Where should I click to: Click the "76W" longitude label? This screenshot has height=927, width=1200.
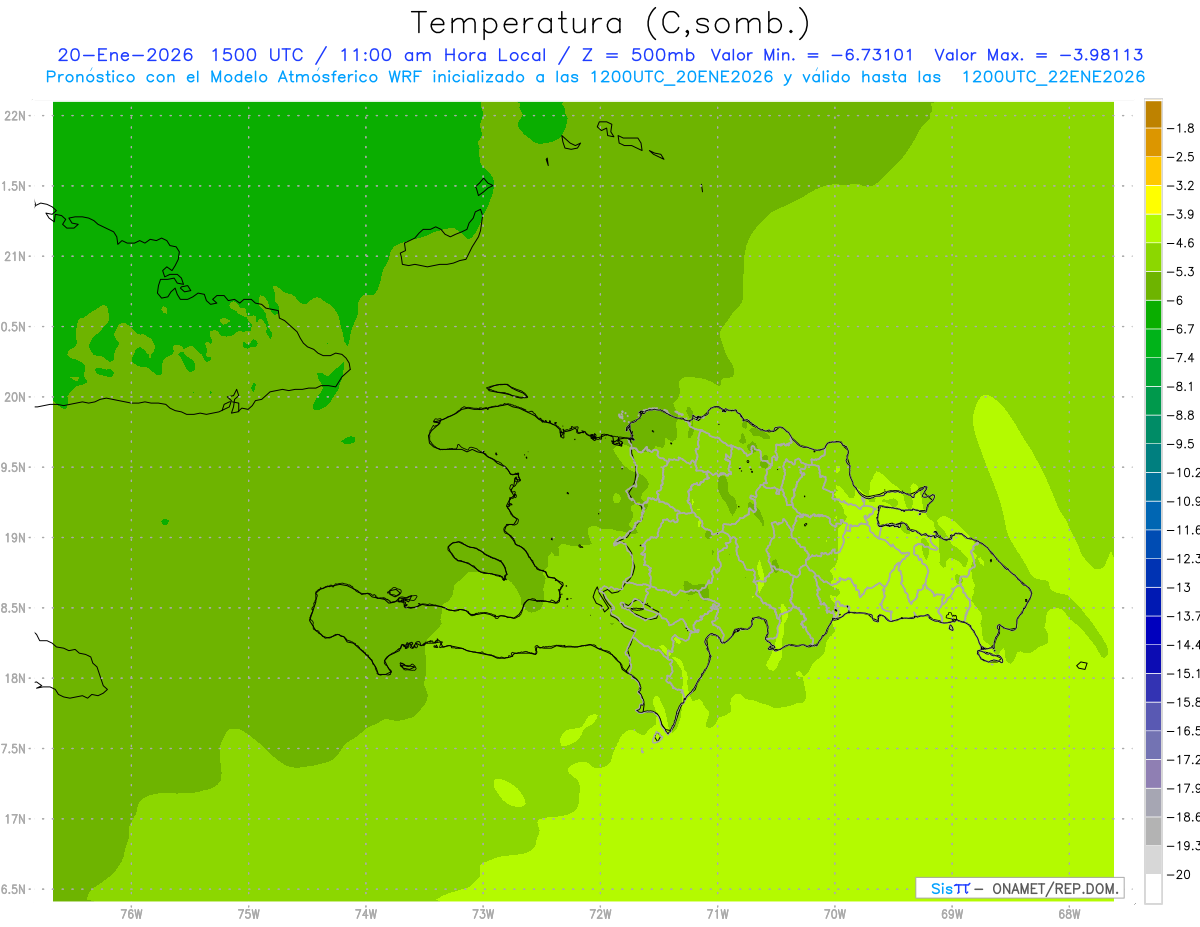(131, 914)
